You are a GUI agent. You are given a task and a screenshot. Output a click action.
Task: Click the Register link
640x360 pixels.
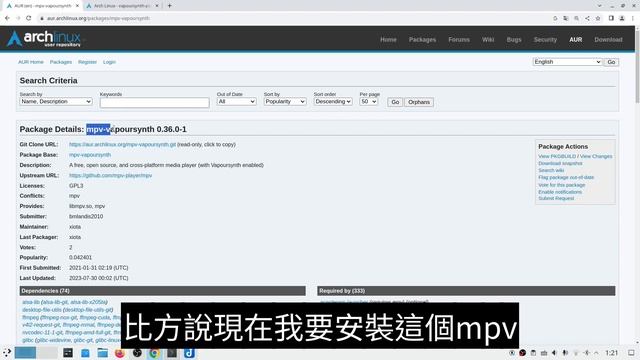[87, 62]
